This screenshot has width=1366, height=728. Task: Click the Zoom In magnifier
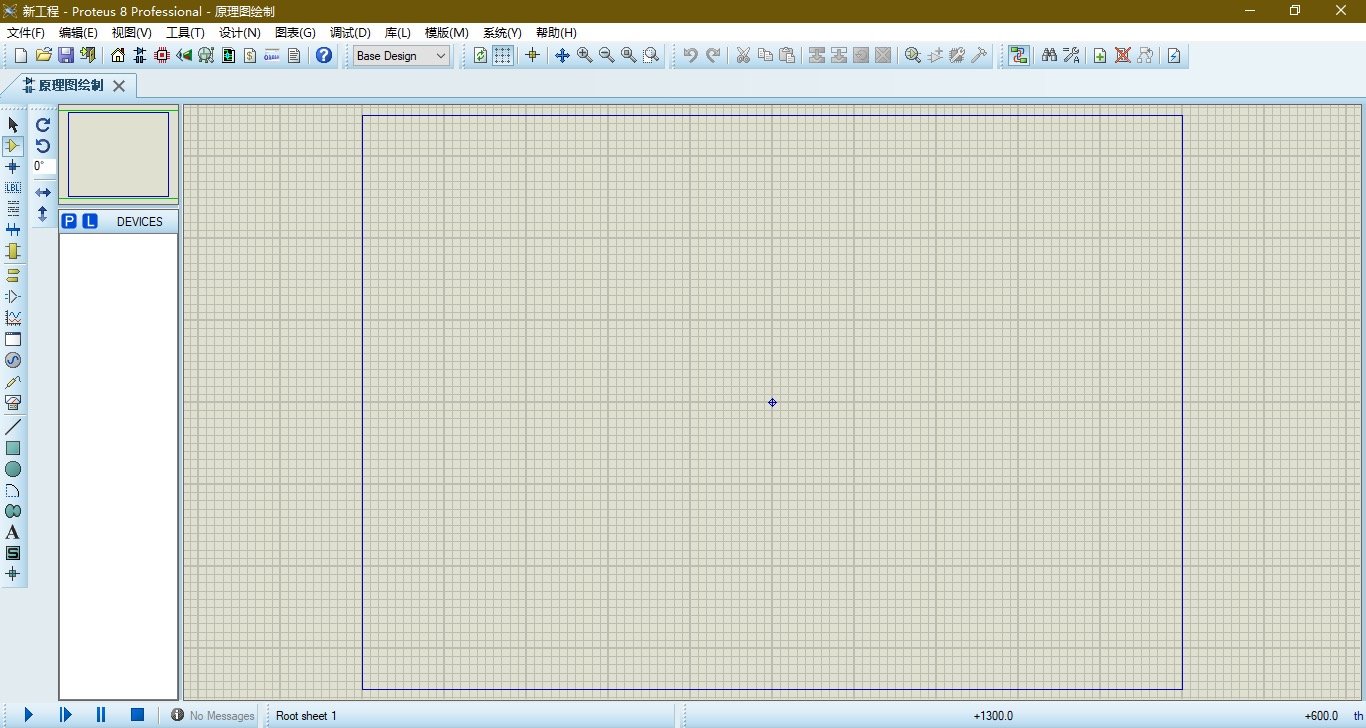[x=584, y=56]
